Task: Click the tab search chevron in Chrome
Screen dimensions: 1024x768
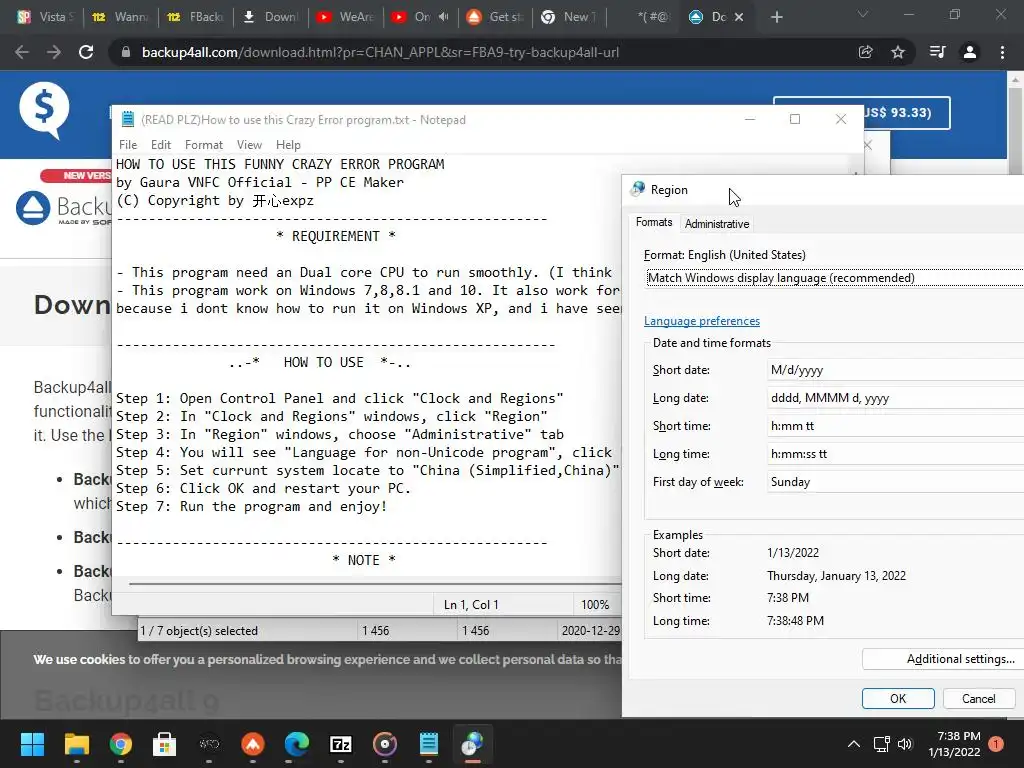Action: coord(863,14)
